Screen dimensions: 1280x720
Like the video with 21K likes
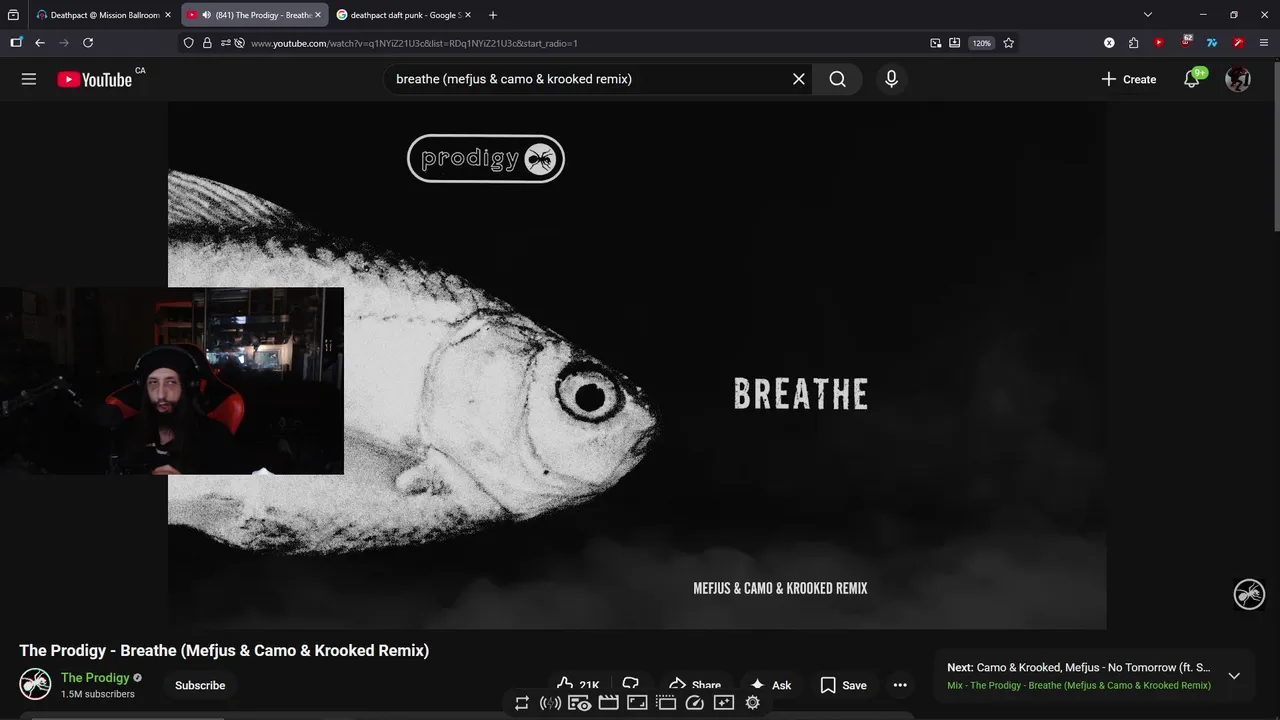click(x=578, y=685)
